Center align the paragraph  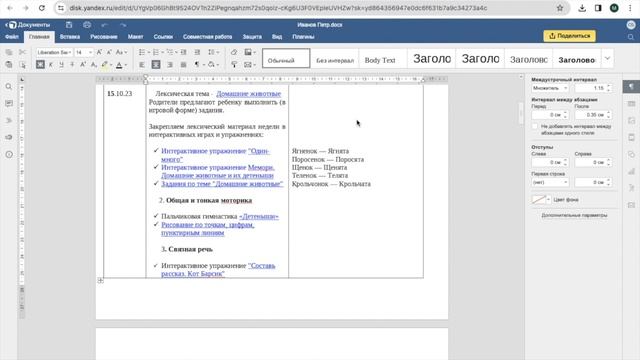pyautogui.click(x=156, y=64)
